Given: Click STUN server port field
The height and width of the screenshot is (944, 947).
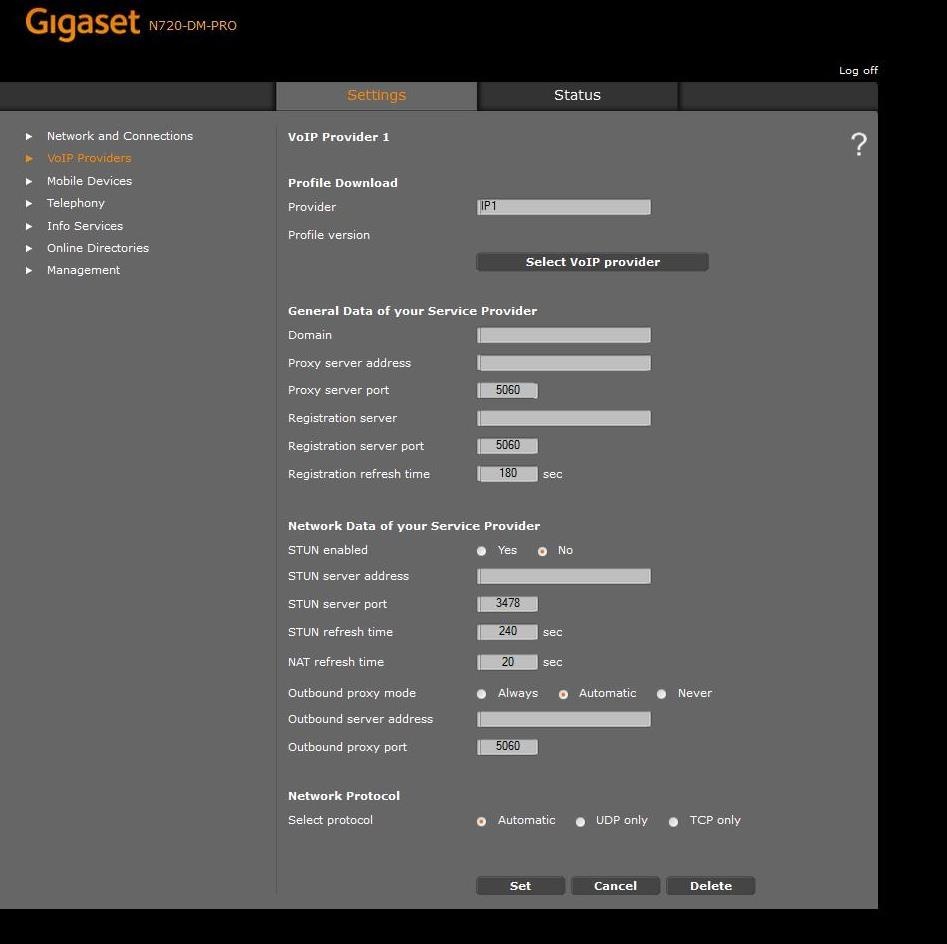Looking at the screenshot, I should [x=507, y=603].
